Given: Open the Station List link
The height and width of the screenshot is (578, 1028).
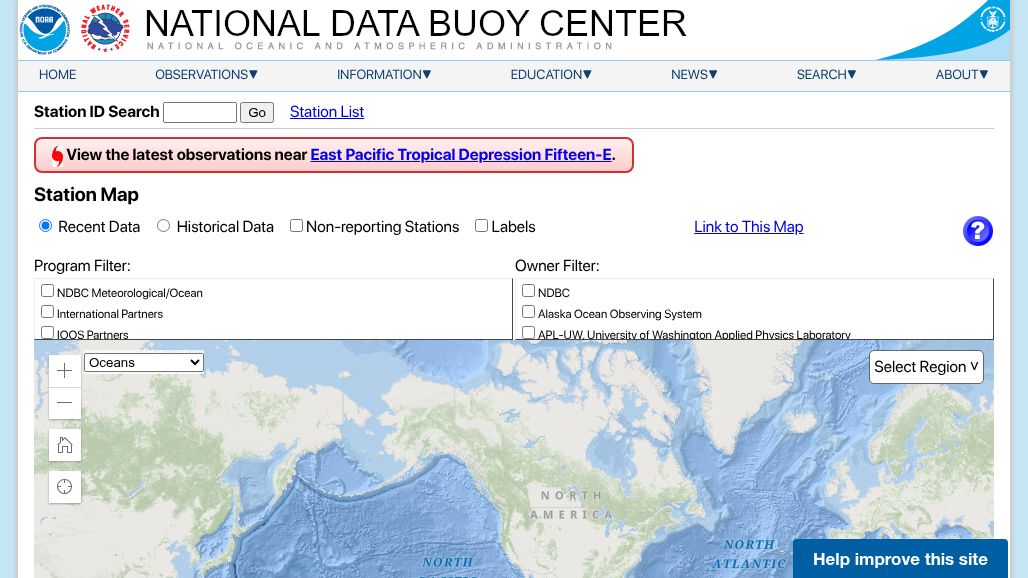Looking at the screenshot, I should tap(326, 112).
